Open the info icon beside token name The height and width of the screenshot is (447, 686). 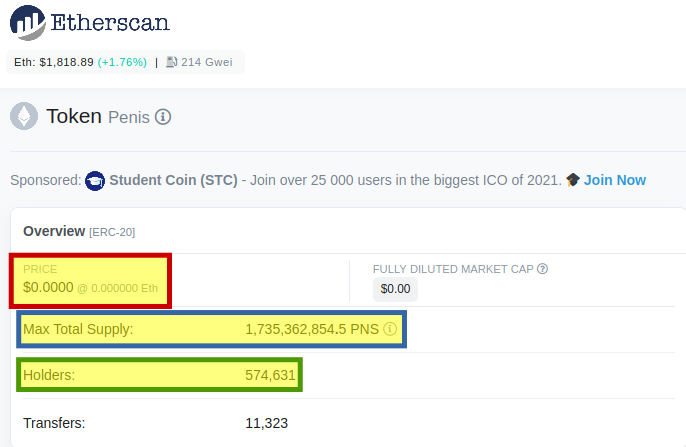click(163, 117)
